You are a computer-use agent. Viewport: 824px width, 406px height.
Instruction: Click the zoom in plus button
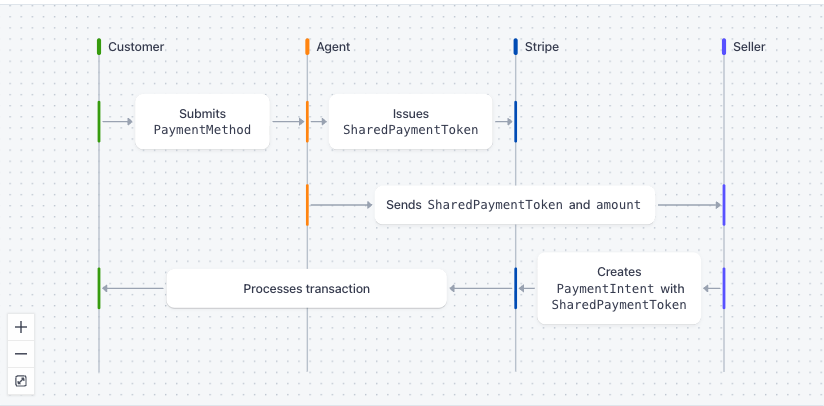21,327
